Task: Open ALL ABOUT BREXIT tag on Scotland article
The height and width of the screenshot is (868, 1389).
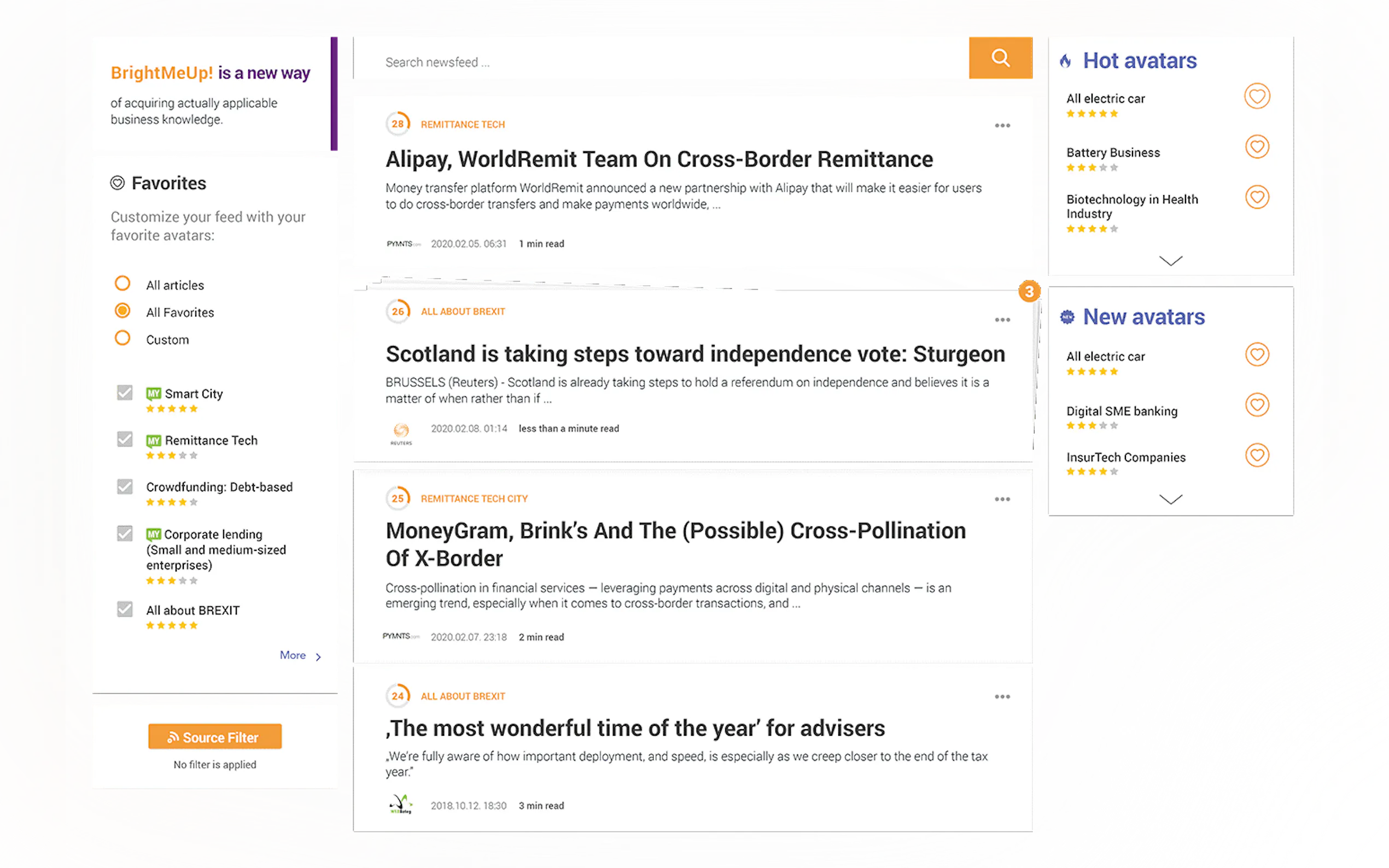Action: coord(462,312)
